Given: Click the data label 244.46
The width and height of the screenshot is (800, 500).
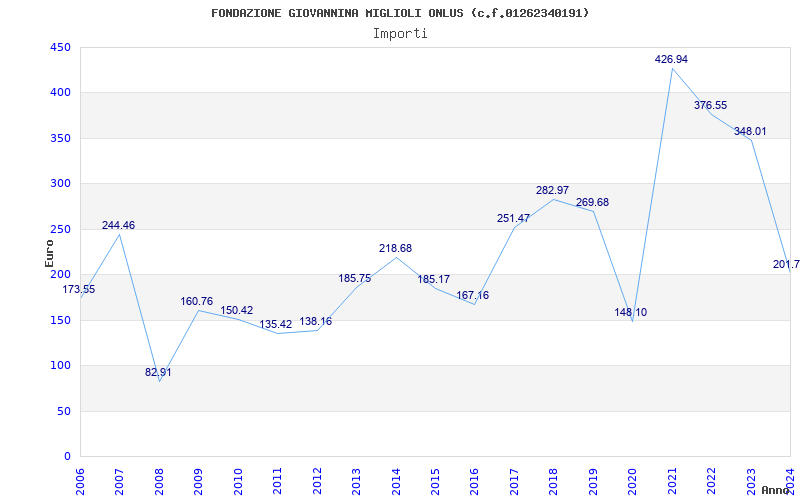Looking at the screenshot, I should (x=118, y=226).
